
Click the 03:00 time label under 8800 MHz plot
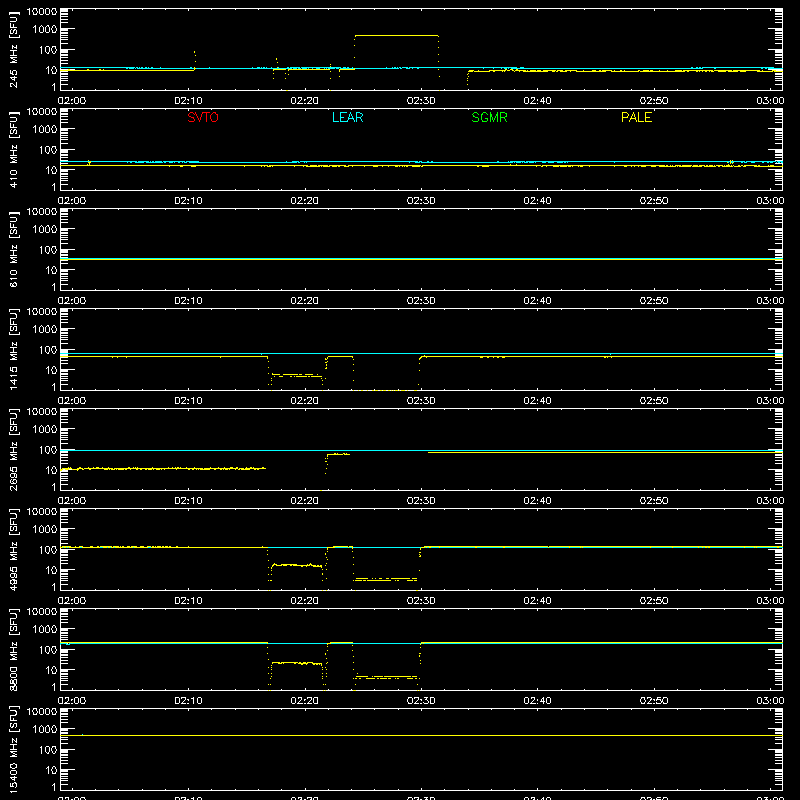[x=770, y=701]
